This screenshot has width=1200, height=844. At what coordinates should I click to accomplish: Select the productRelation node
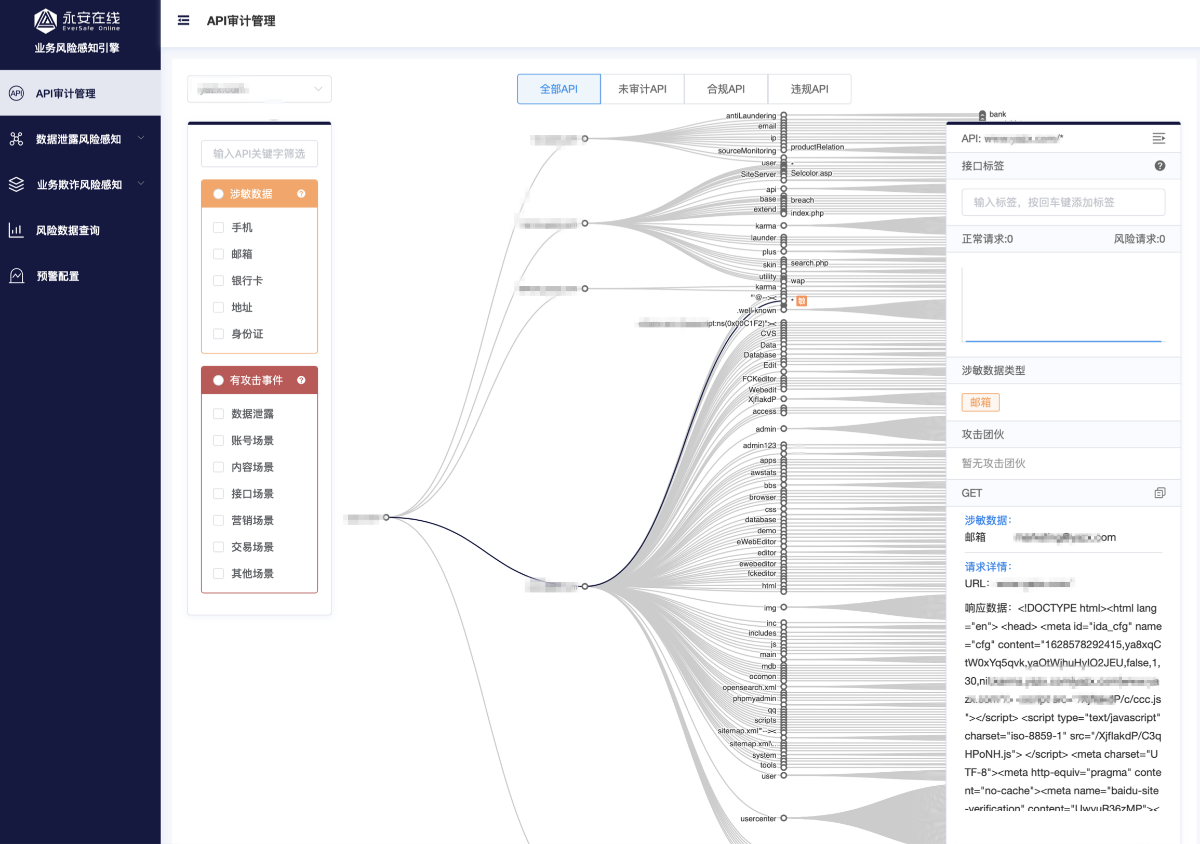[817, 147]
